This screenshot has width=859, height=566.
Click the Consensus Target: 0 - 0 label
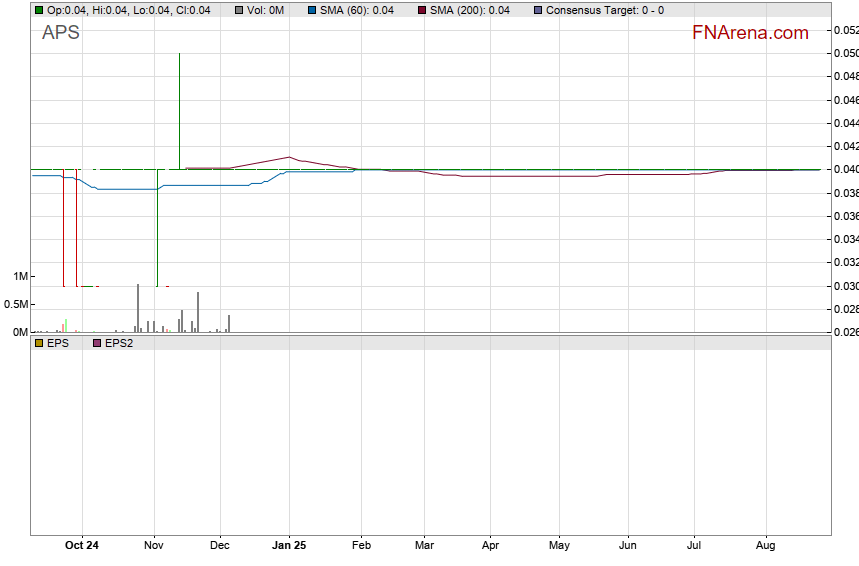tap(604, 10)
